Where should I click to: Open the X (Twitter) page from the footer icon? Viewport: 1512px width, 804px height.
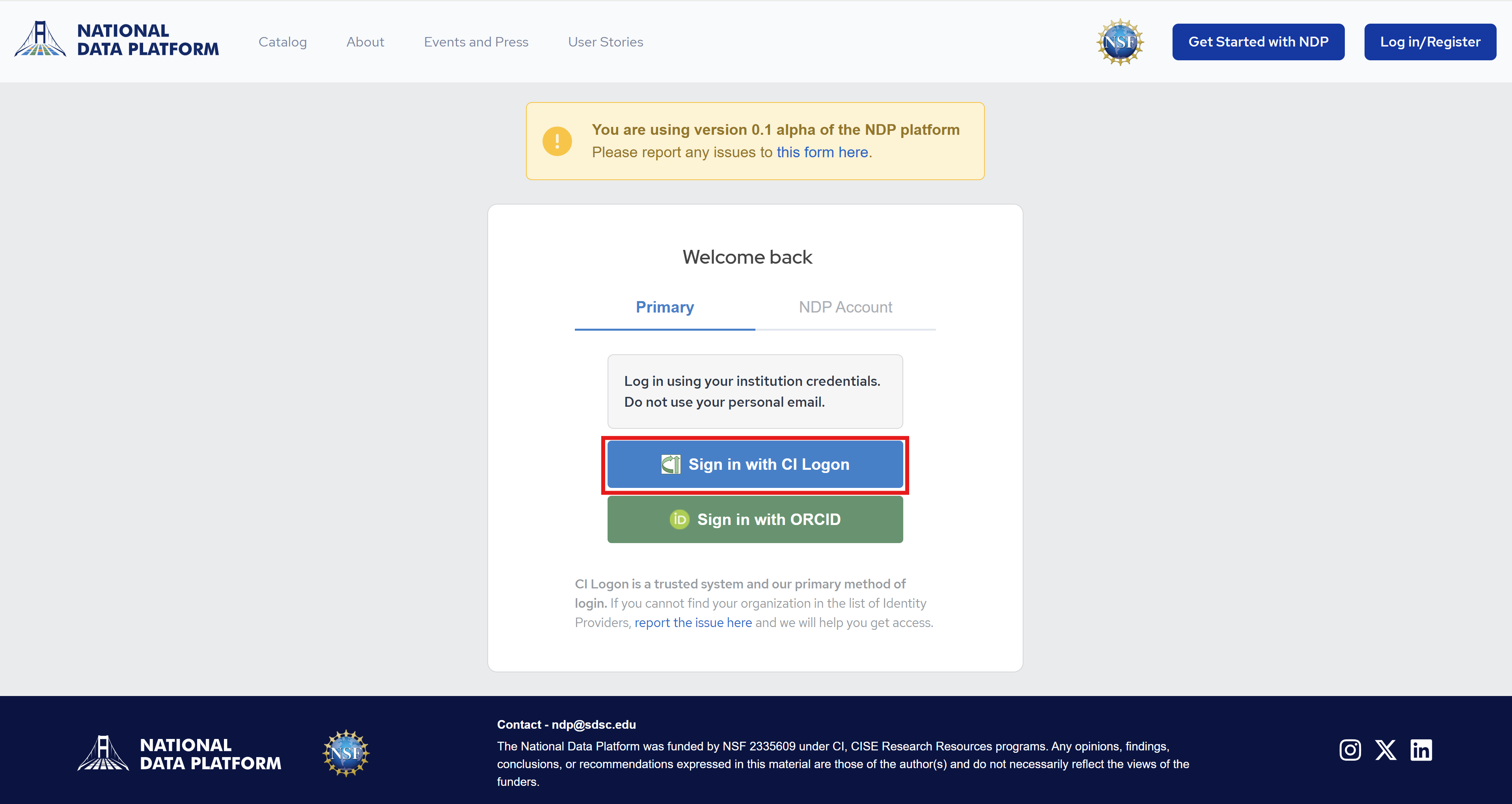tap(1385, 750)
